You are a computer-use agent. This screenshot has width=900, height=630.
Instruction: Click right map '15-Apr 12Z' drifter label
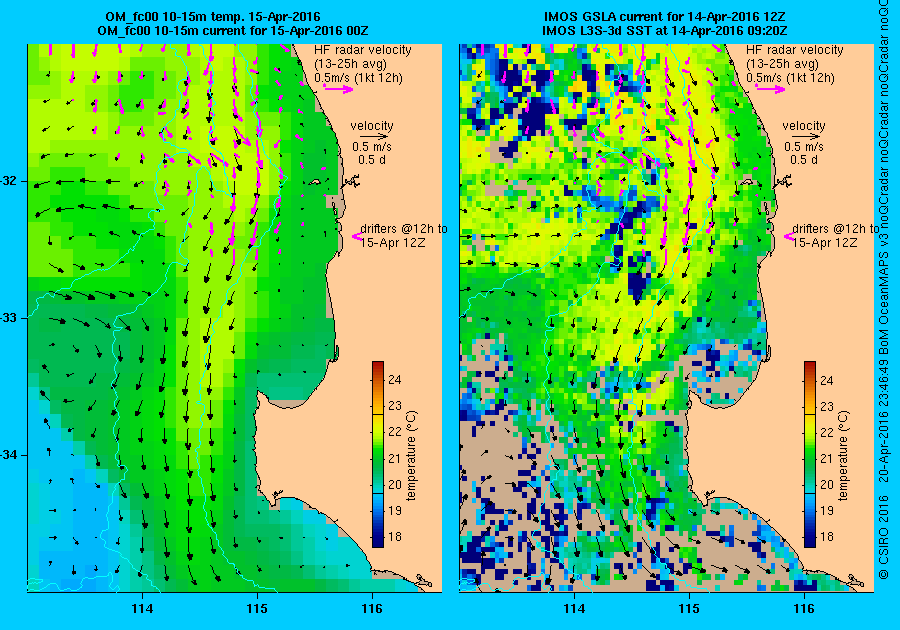click(825, 242)
